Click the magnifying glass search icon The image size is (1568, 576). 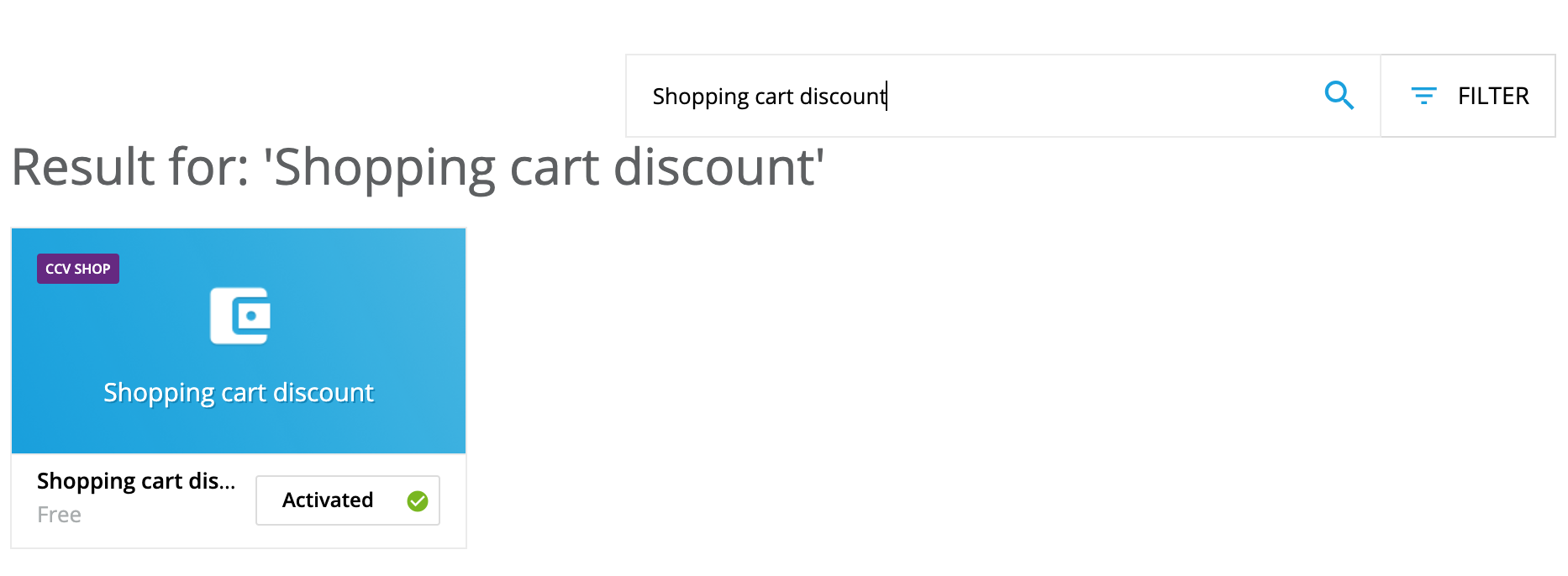coord(1339,96)
